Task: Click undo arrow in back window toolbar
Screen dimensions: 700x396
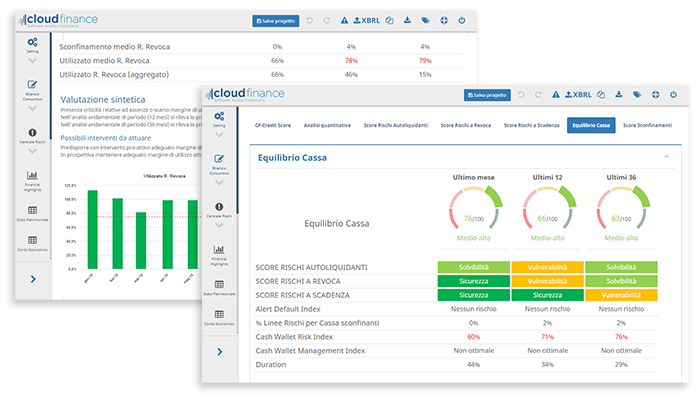Action: pos(309,21)
